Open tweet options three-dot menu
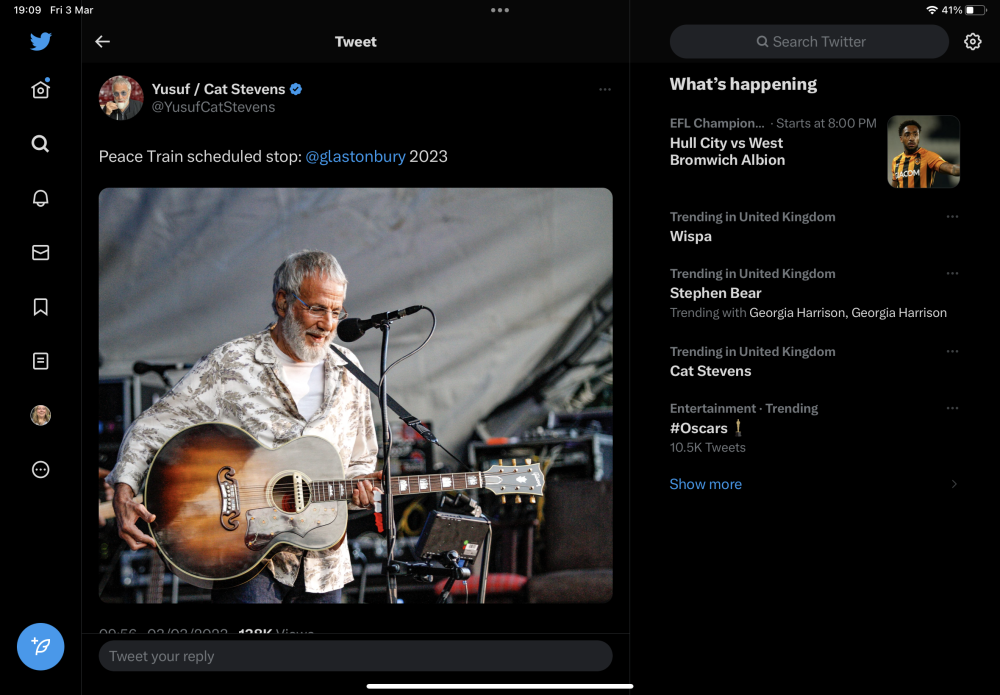 click(605, 89)
